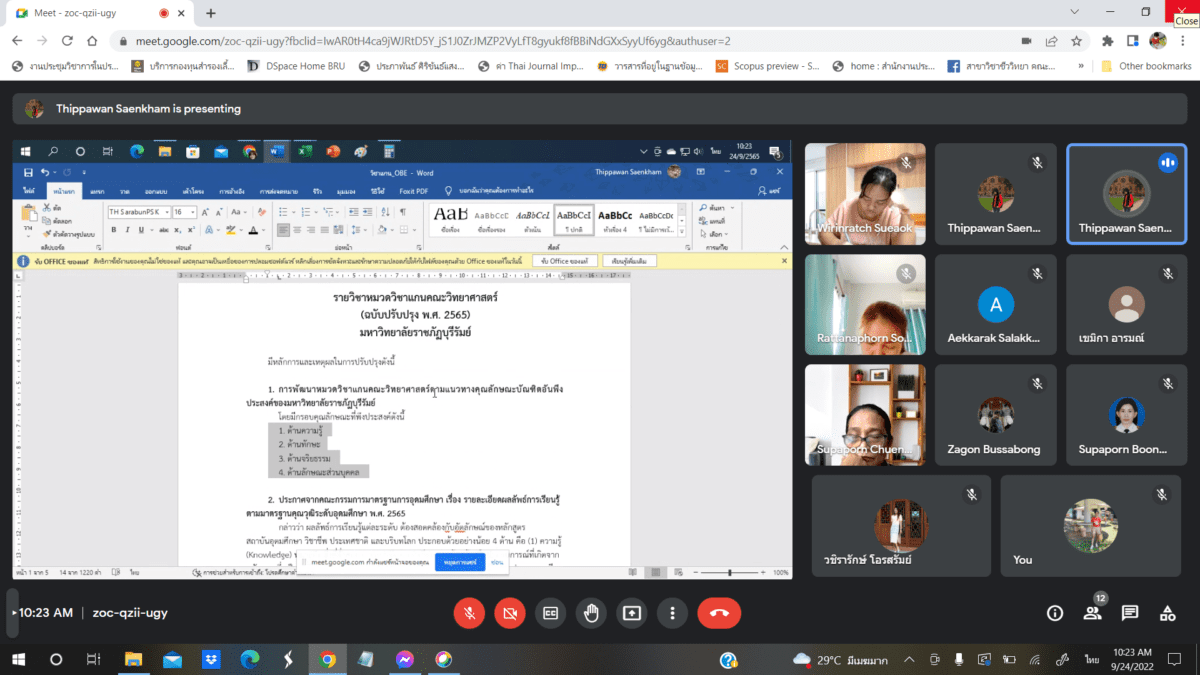Click Task View icon on taskbar

tap(94, 660)
